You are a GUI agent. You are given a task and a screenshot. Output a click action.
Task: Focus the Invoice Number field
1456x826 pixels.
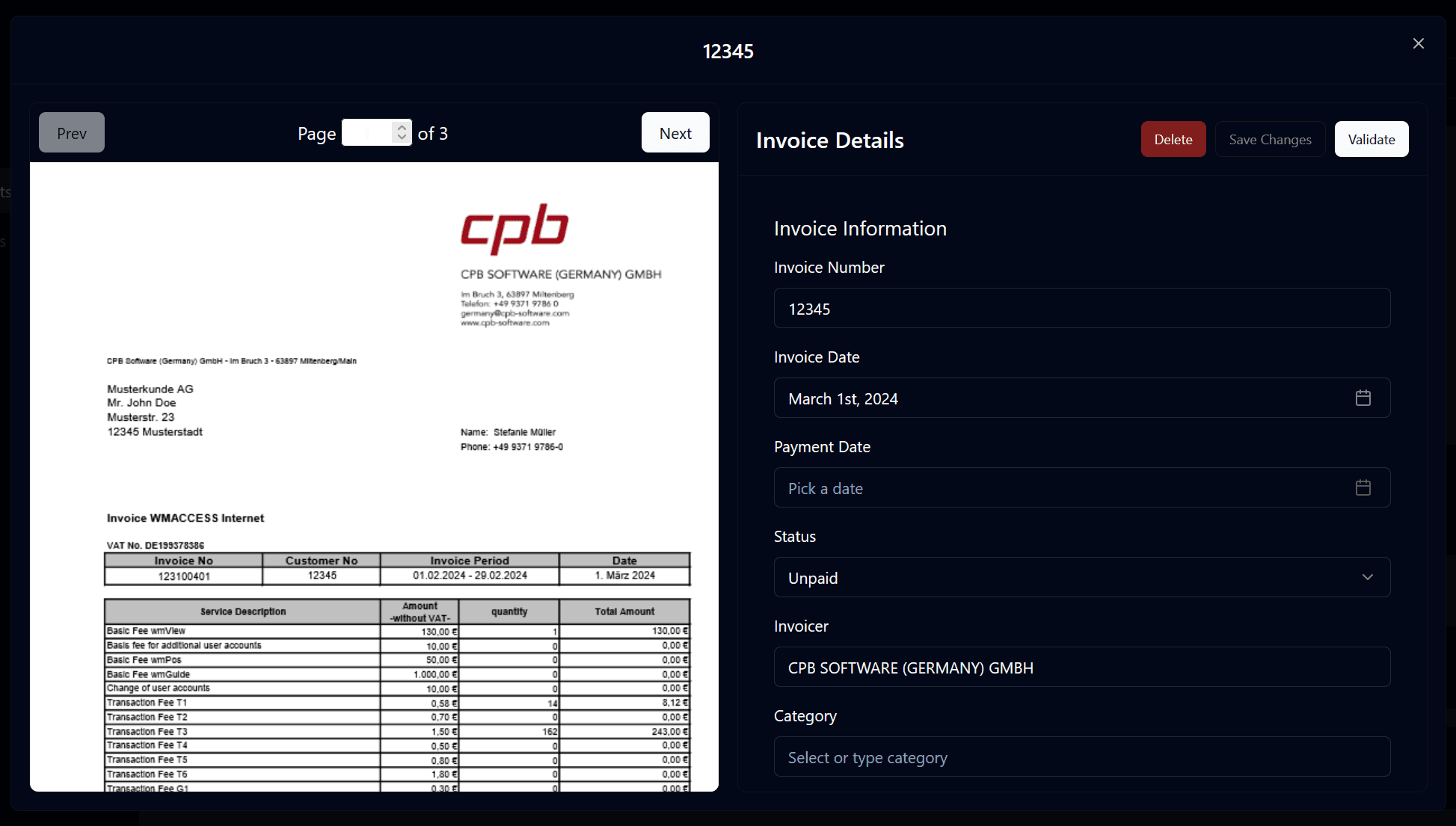[1081, 308]
